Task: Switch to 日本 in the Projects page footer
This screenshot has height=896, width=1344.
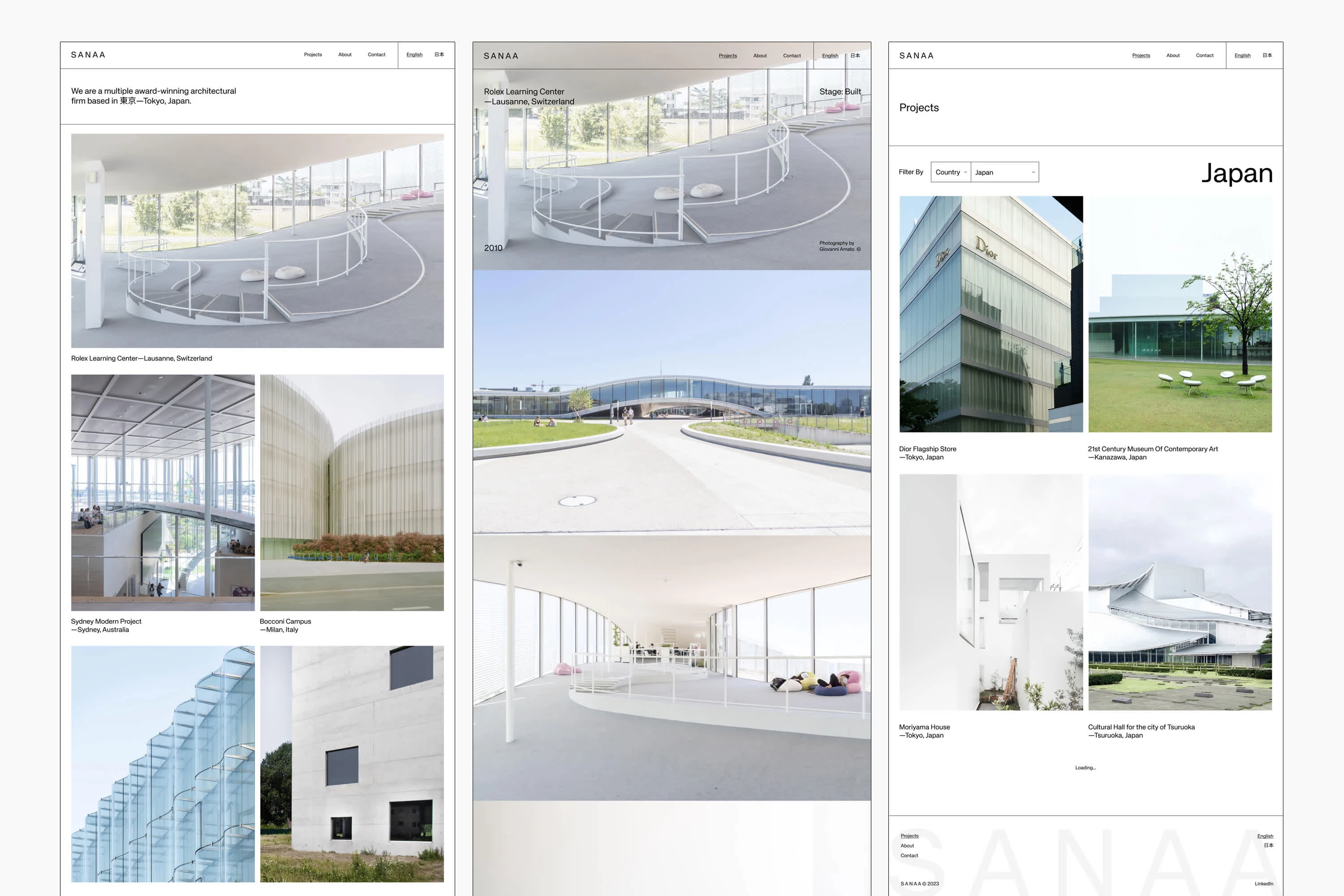Action: [1268, 845]
